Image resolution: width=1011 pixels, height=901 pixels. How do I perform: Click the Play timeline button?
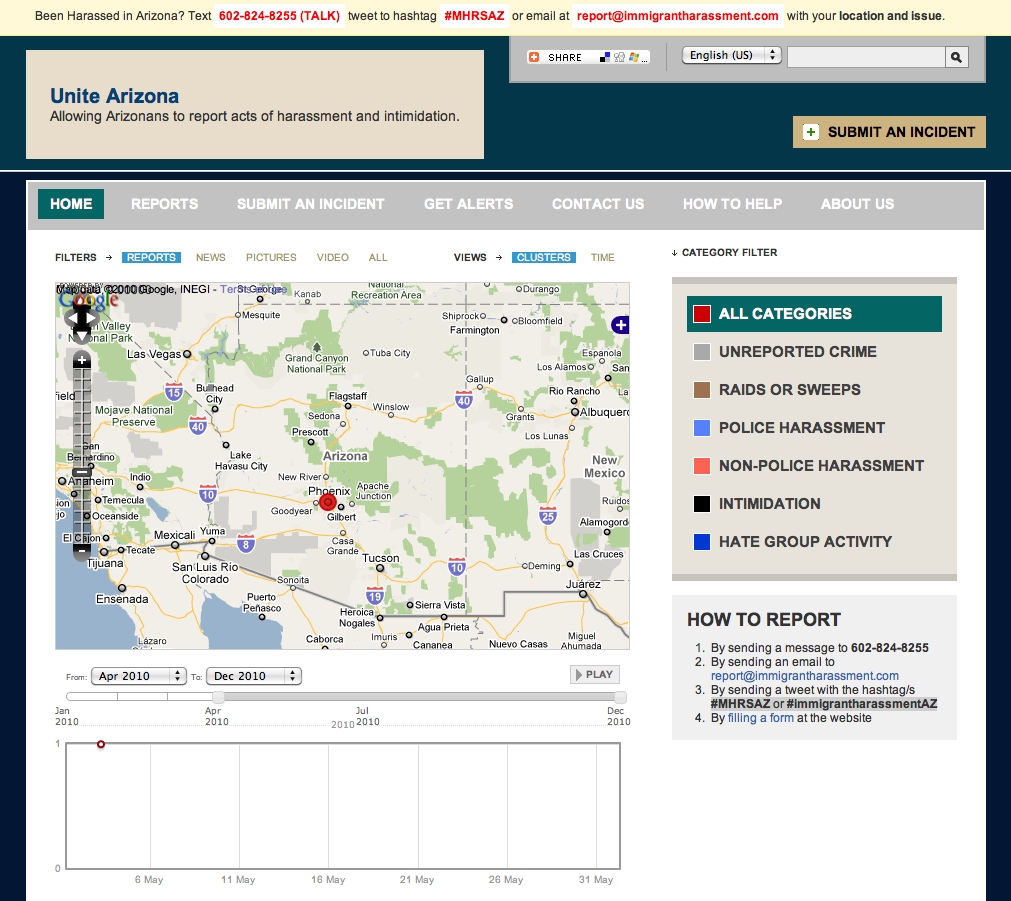click(x=594, y=675)
